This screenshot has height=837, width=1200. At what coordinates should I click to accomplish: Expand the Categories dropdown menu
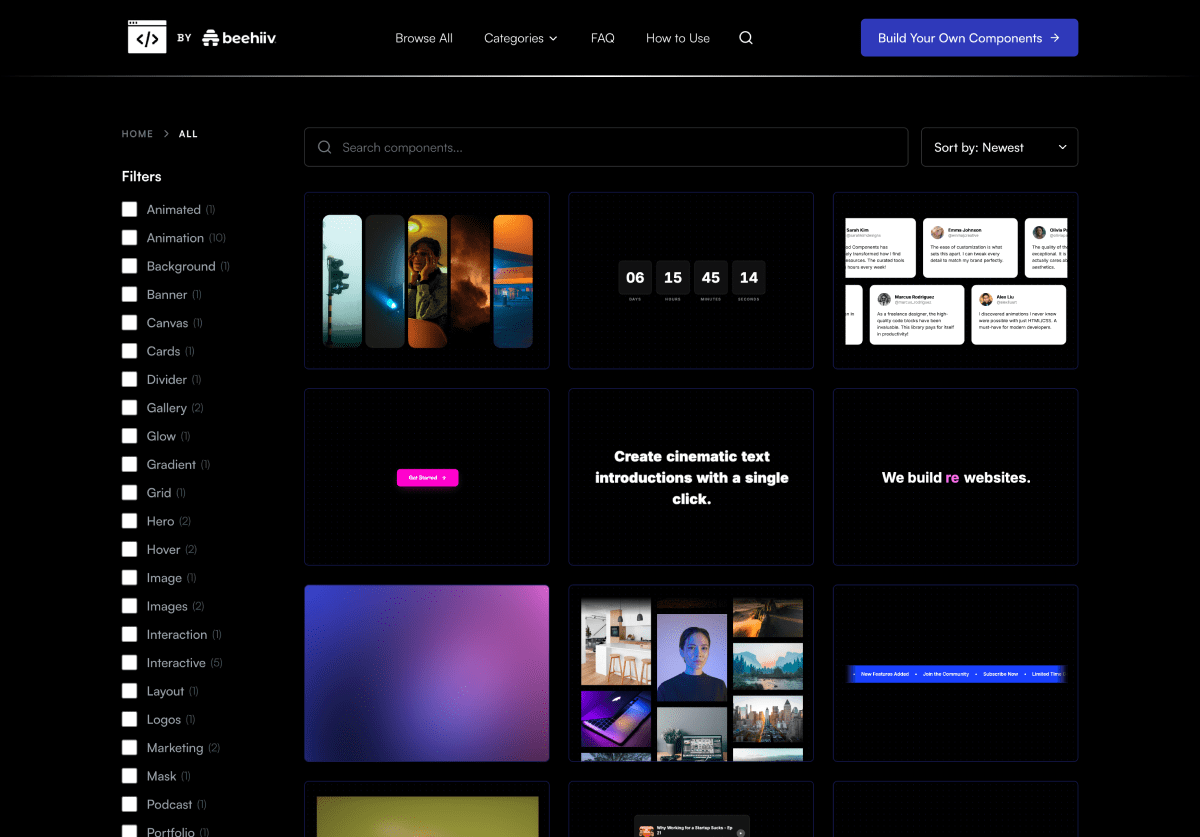pyautogui.click(x=520, y=38)
